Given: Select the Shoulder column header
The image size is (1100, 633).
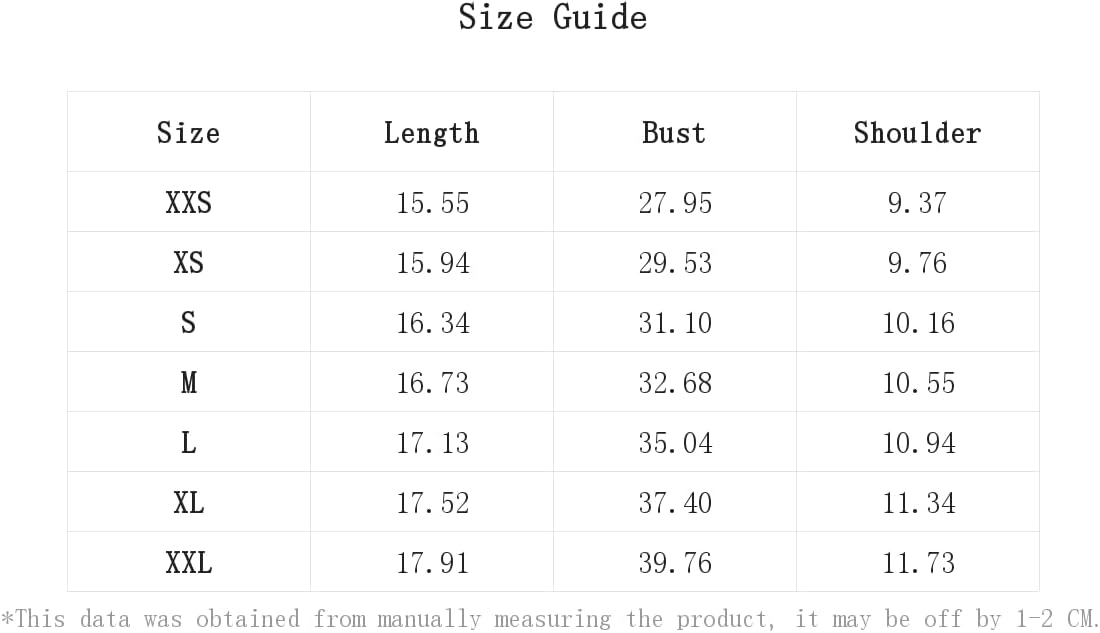Looking at the screenshot, I should pos(917,133).
